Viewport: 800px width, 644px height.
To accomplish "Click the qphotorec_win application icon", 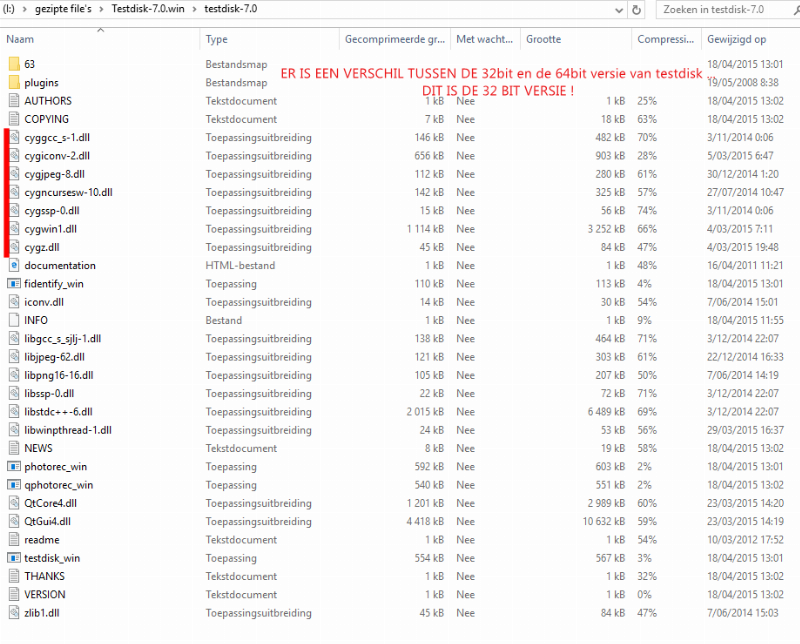I will click(x=14, y=485).
